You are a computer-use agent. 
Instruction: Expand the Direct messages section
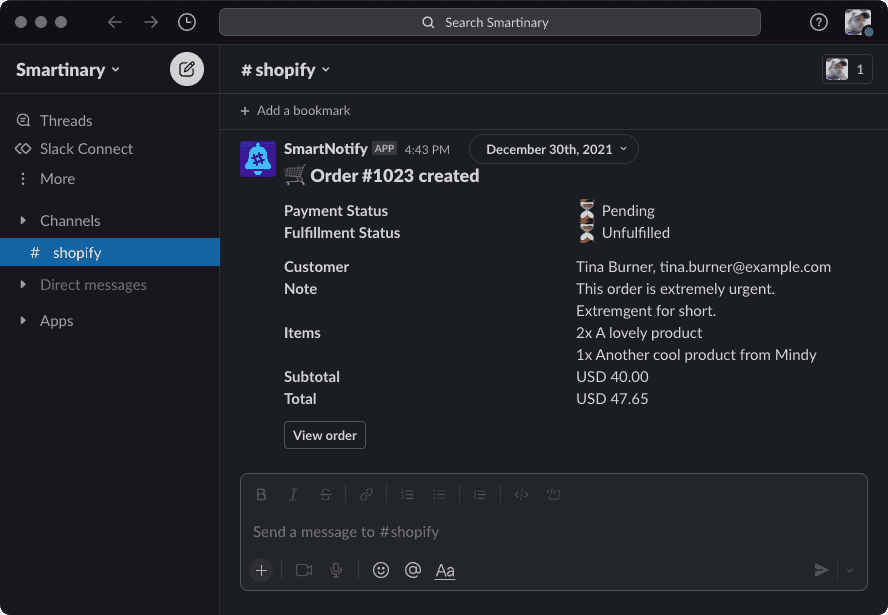click(x=23, y=284)
